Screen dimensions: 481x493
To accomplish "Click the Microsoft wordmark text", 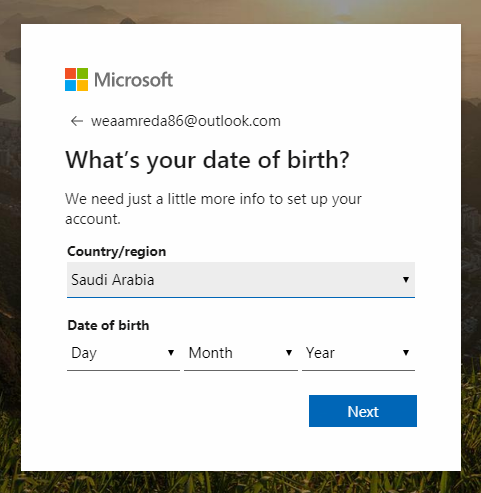I will tap(133, 80).
